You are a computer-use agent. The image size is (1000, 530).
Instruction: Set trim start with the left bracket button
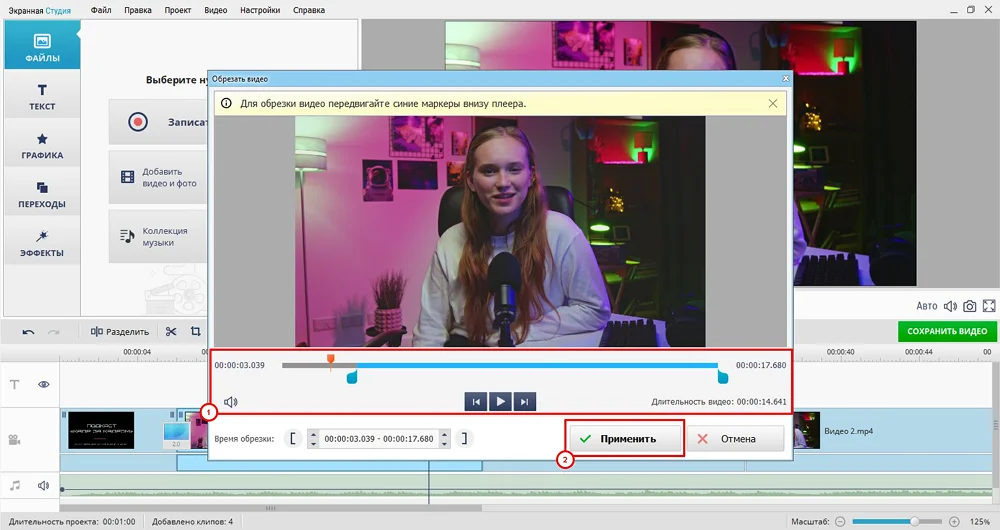(292, 439)
